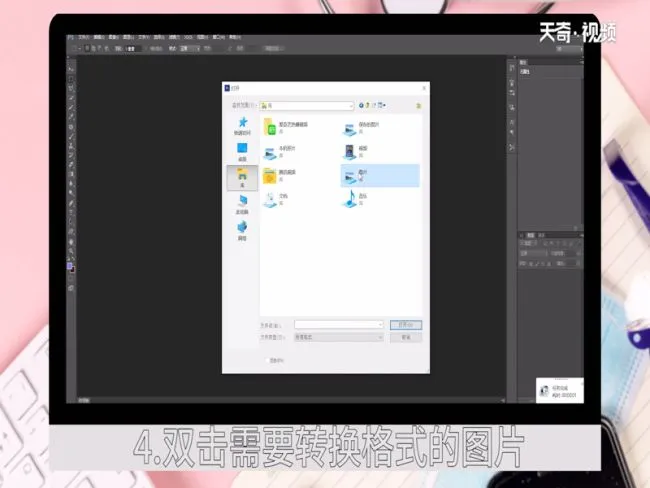Select the Hand tool
Viewport: 650px width, 488px height.
point(71,242)
